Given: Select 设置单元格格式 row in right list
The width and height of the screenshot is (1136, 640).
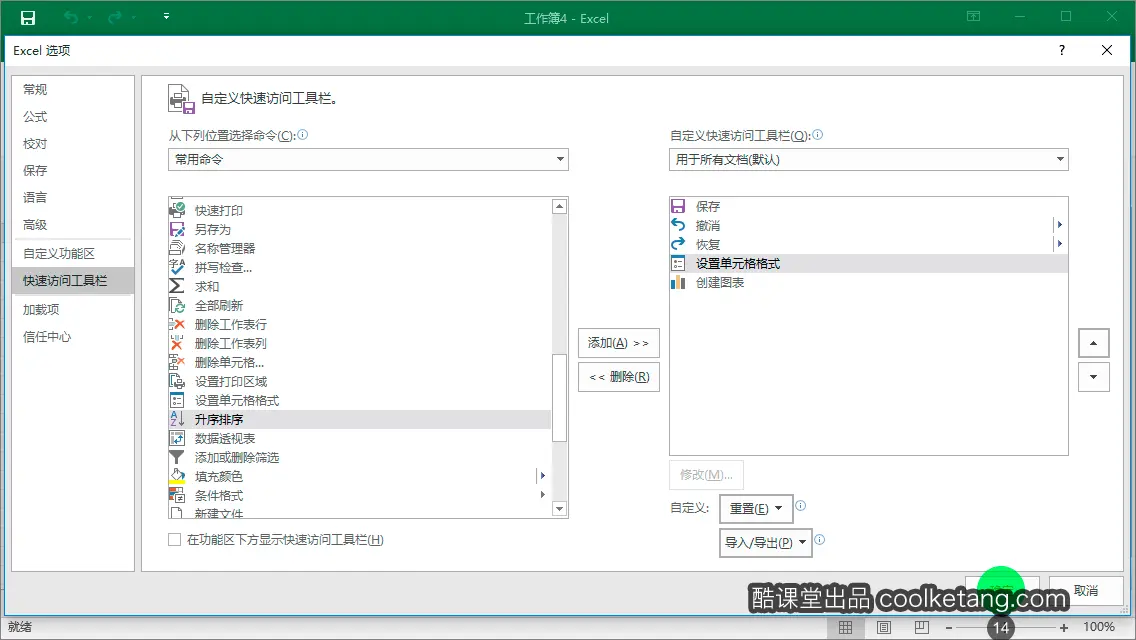Looking at the screenshot, I should [x=869, y=264].
